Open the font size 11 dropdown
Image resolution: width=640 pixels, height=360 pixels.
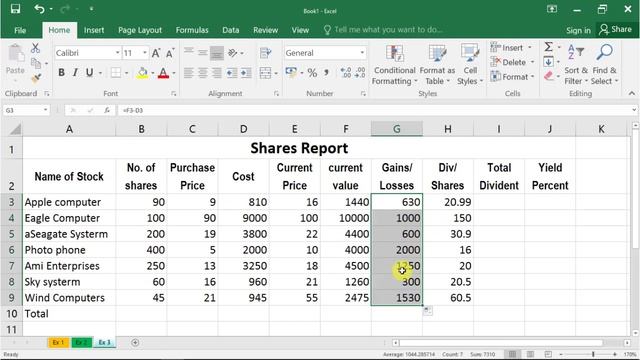click(x=144, y=53)
